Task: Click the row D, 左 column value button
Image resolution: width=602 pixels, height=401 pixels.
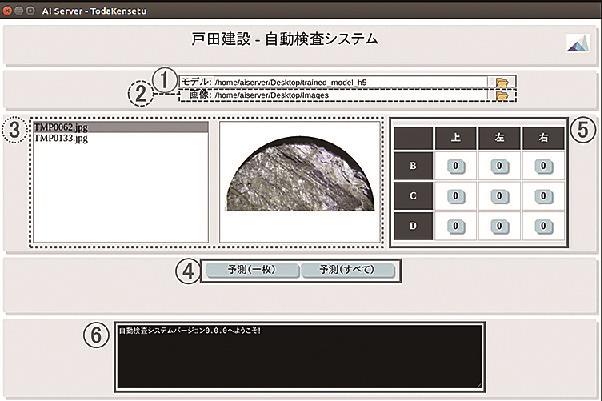Action: pos(500,226)
